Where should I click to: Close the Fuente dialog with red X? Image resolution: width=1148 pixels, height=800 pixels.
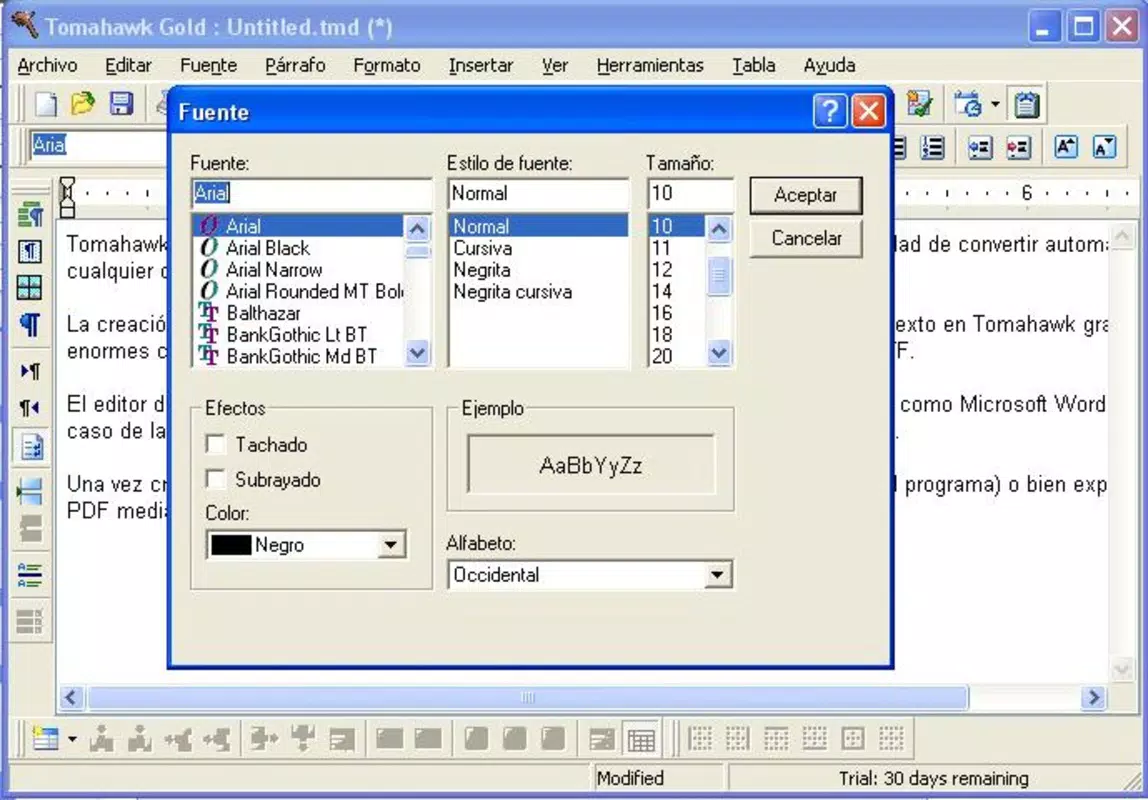869,112
